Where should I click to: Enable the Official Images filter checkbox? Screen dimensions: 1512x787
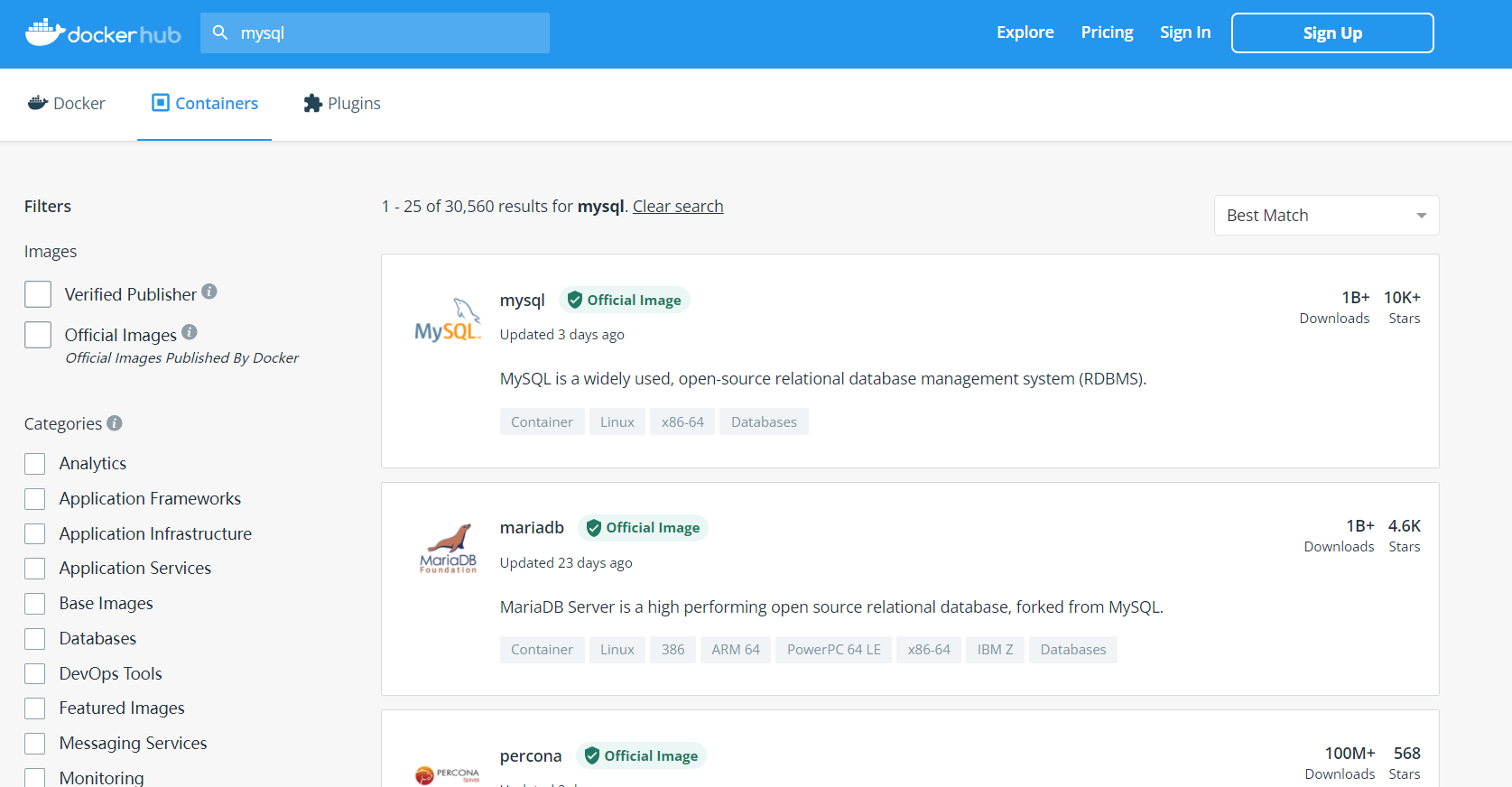tap(38, 335)
